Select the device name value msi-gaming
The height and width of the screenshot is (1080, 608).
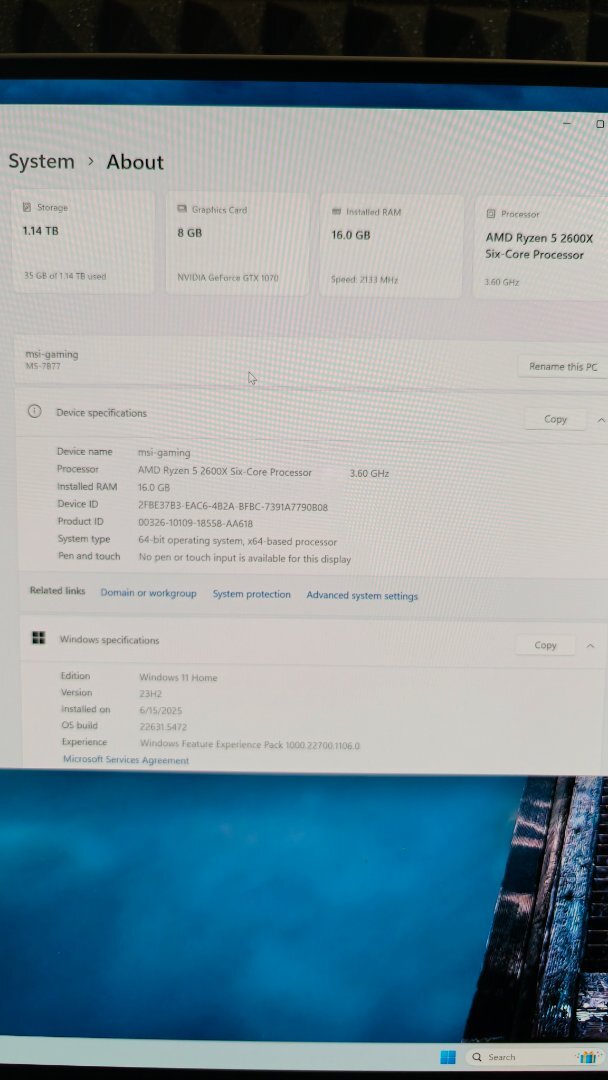(x=164, y=453)
